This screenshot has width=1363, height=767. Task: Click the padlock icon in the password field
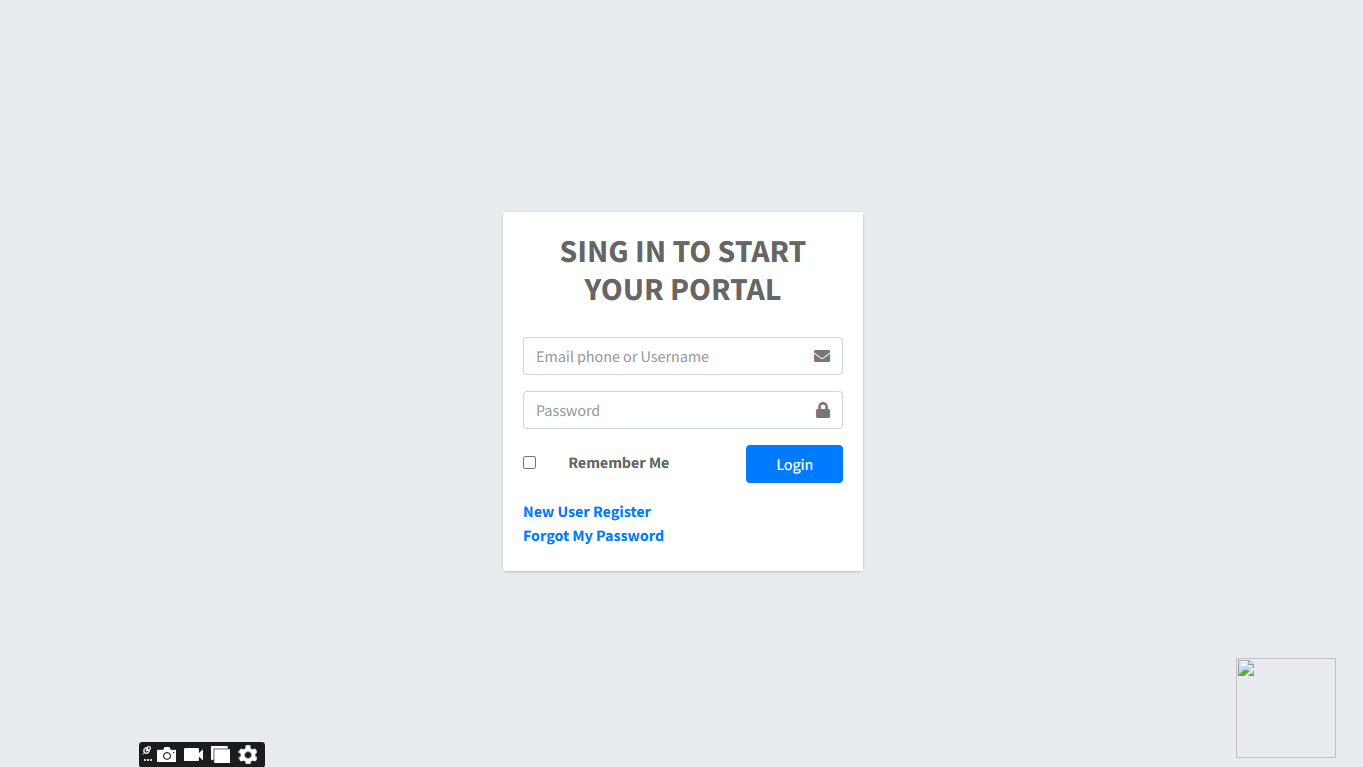coord(823,410)
